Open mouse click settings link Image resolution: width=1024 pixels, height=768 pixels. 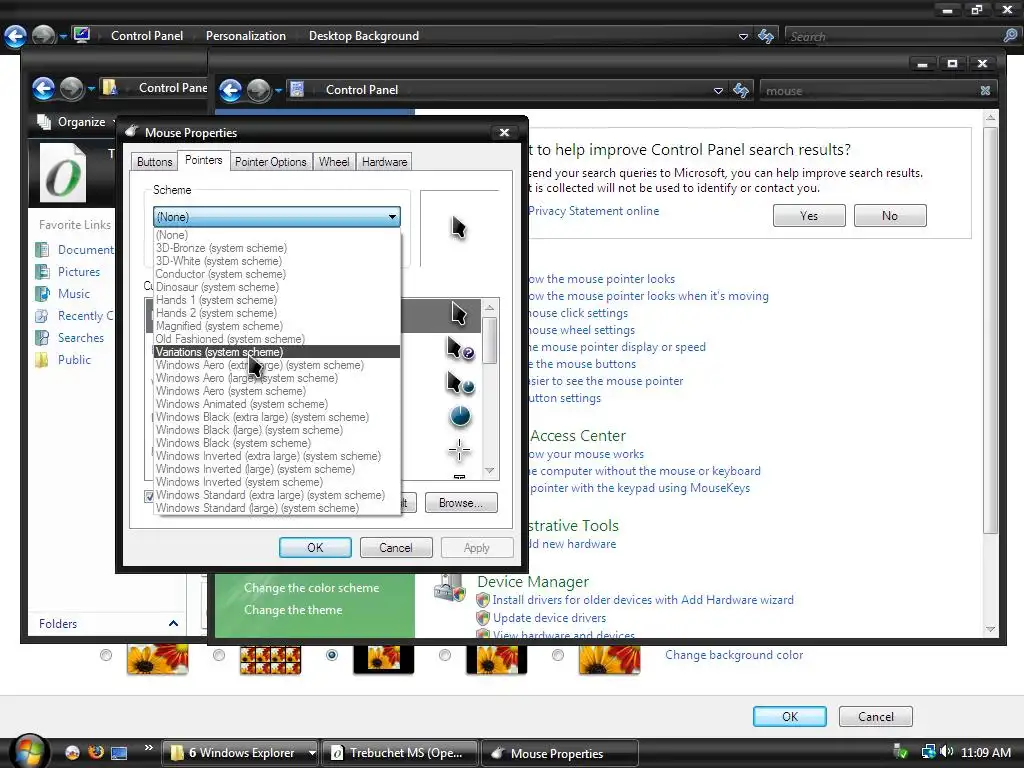[x=578, y=313]
